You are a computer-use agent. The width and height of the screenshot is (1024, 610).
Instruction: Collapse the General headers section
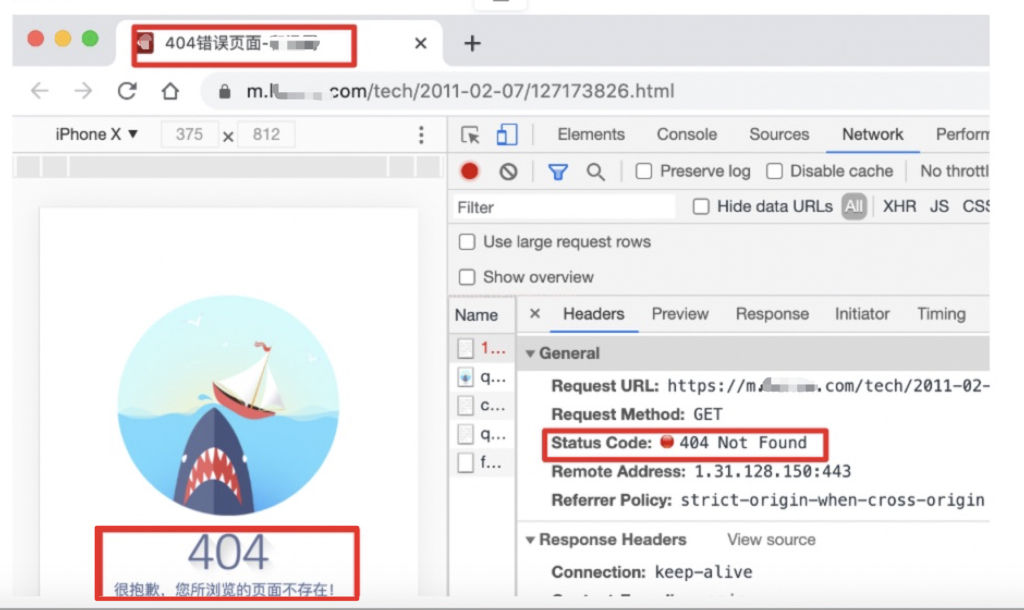click(531, 353)
